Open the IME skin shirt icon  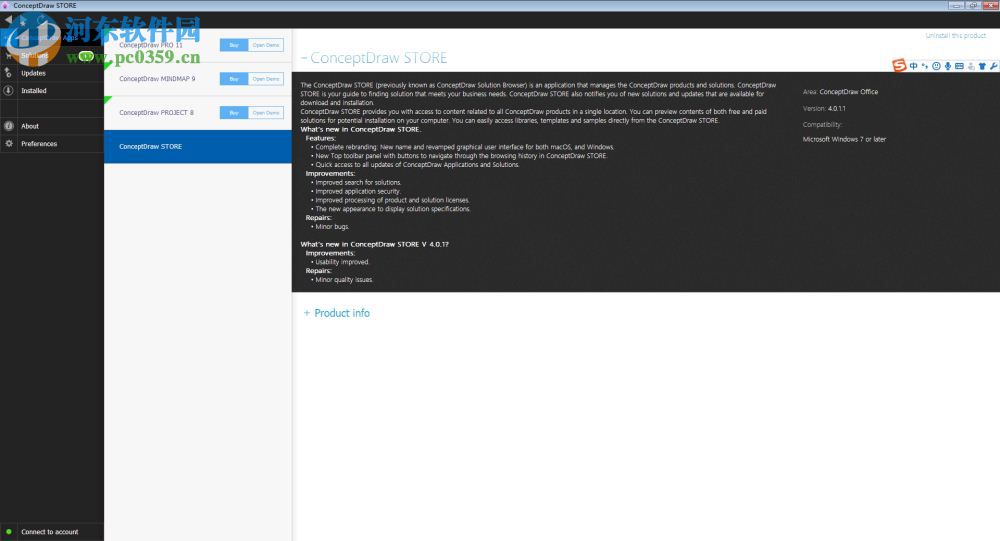[x=982, y=66]
